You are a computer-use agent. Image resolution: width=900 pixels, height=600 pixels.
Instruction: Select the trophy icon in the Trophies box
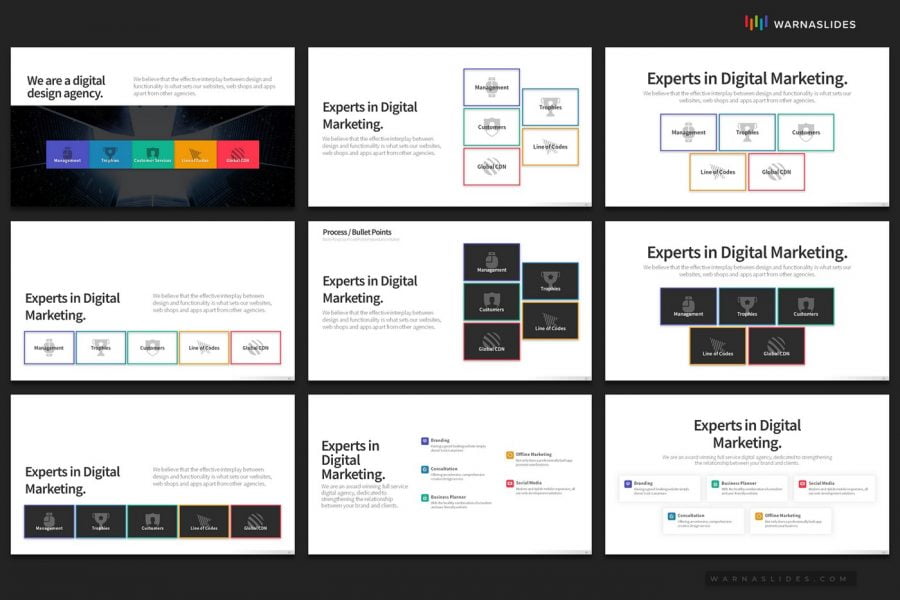point(551,105)
